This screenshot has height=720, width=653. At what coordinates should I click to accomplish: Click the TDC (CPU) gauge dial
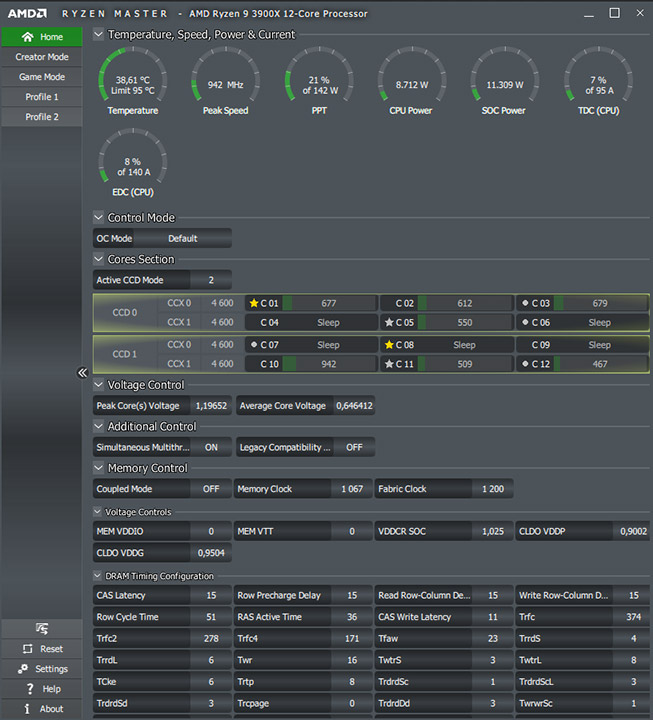click(x=598, y=76)
